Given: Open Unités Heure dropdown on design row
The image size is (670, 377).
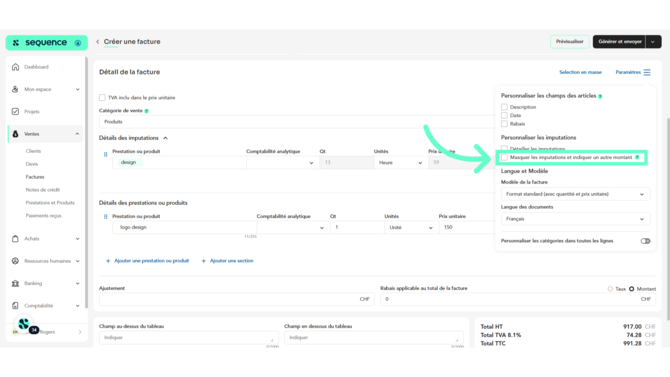Looking at the screenshot, I should [400, 162].
